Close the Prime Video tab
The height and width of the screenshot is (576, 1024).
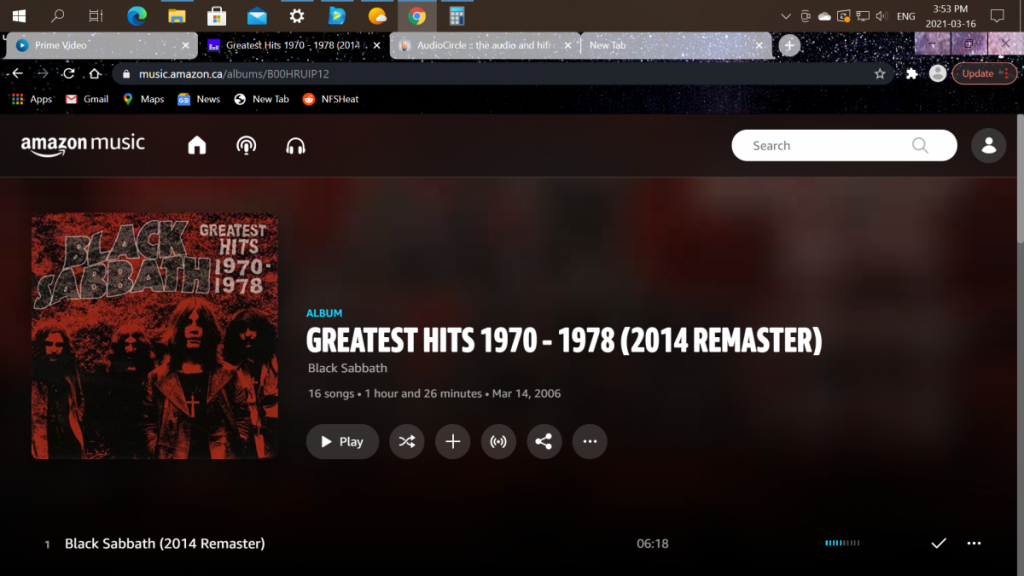[x=185, y=45]
